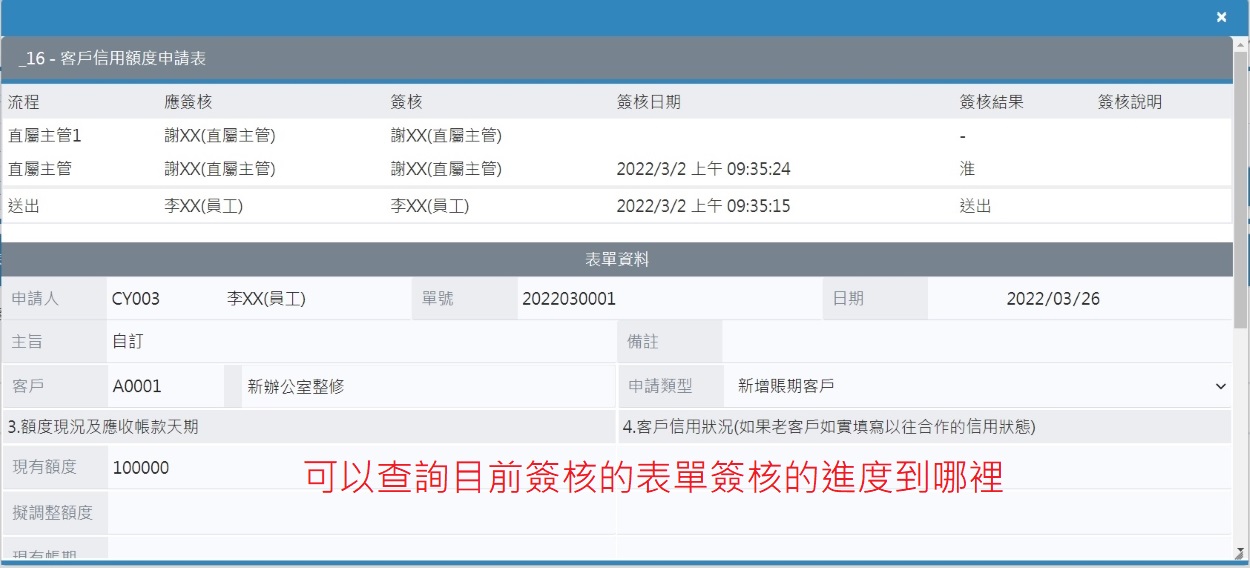Close the dialog with the X icon
The height and width of the screenshot is (568, 1250).
1221,17
